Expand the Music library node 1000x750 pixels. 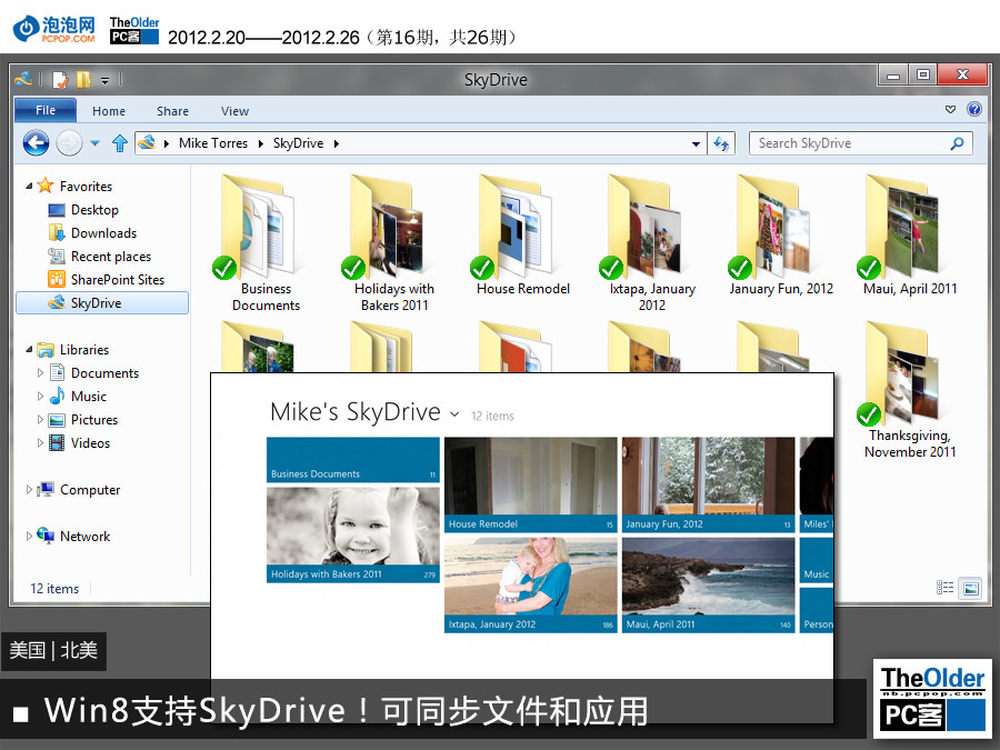pos(40,396)
